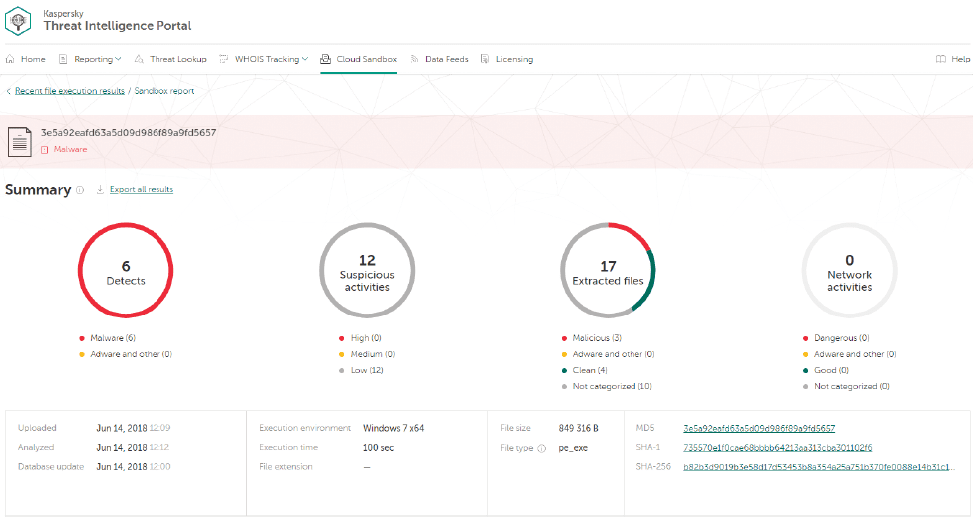The image size is (973, 517).
Task: Click the export download icon
Action: (100, 189)
